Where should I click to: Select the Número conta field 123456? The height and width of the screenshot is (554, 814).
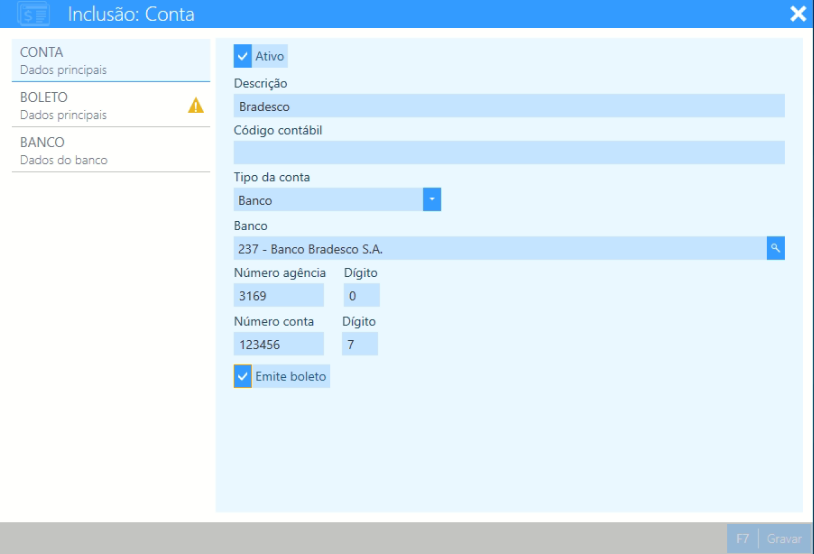tap(279, 344)
